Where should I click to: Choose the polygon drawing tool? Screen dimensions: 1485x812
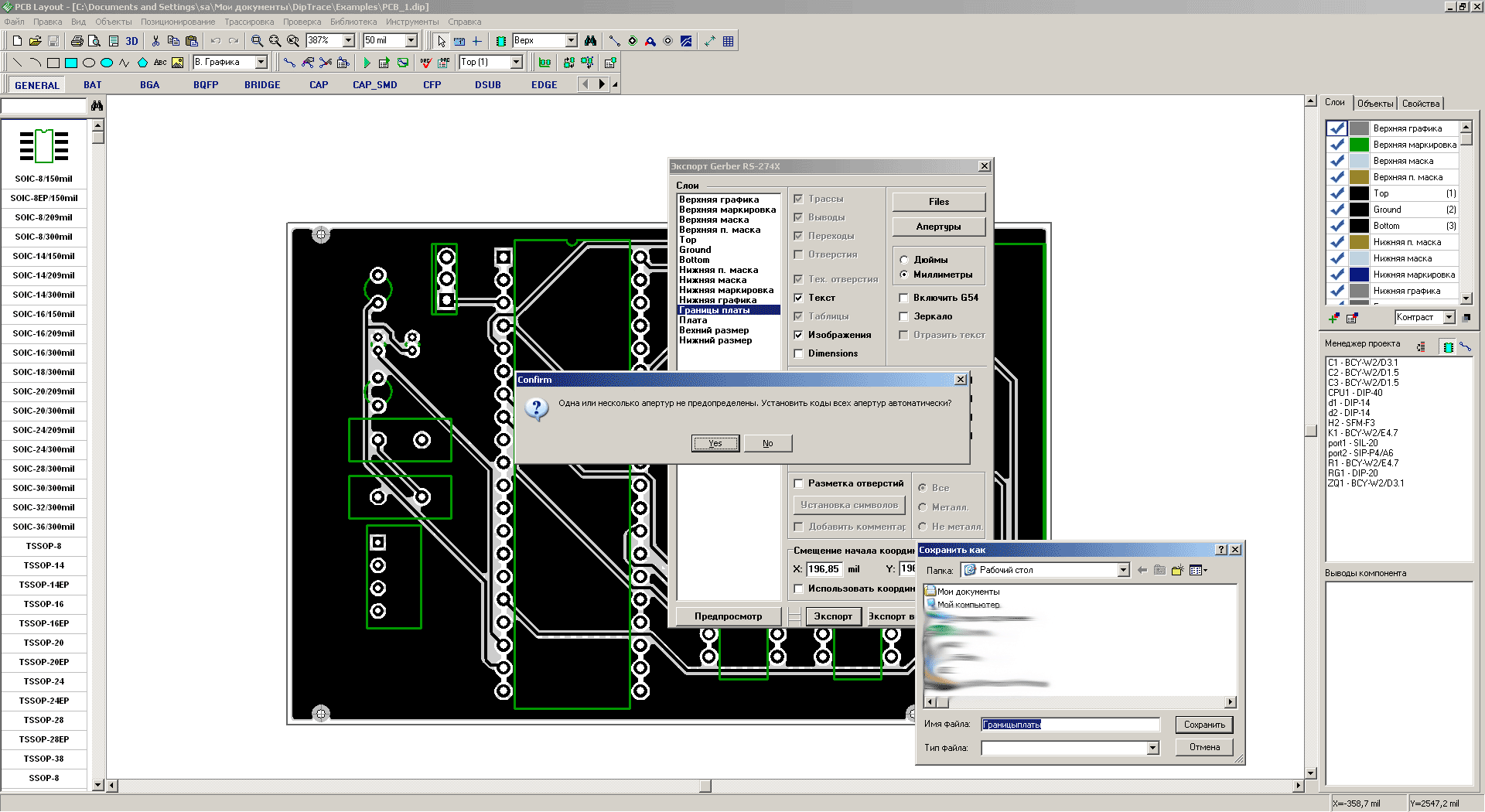142,63
